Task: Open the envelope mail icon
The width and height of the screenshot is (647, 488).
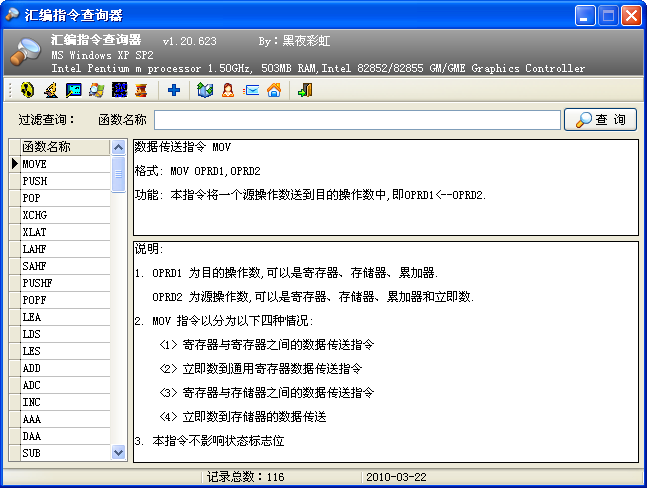Action: (251, 91)
